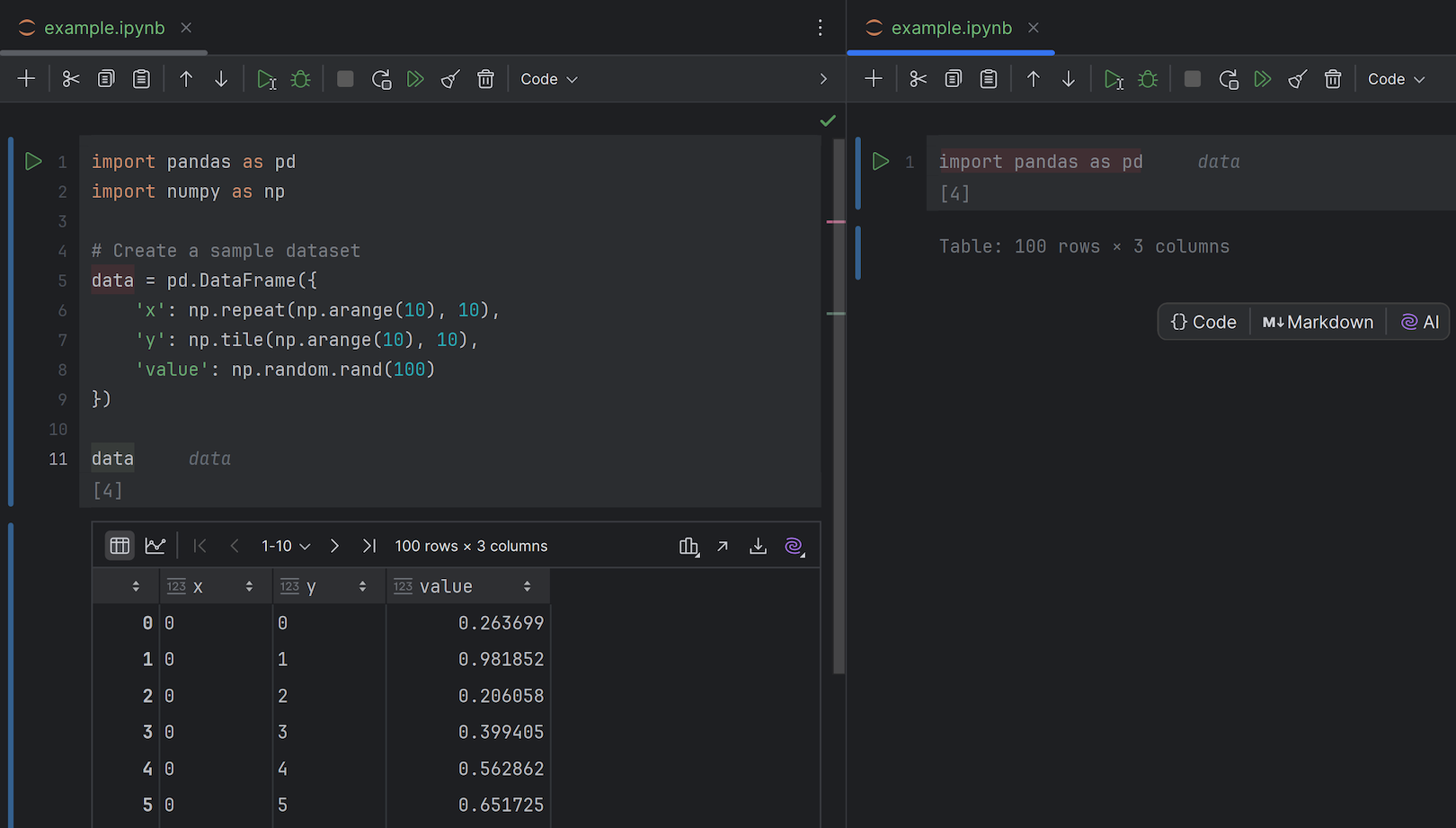Add a new Code cell with the Code button
Image resolution: width=1456 pixels, height=828 pixels.
1204,322
